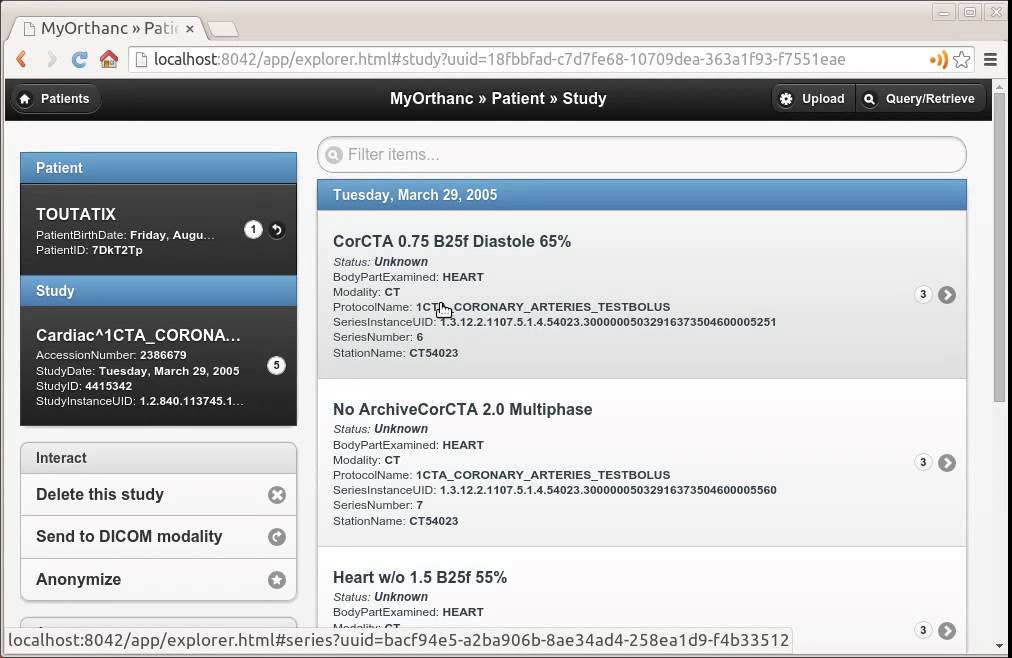Click the page vertical scrollbar thumb
The image size is (1012, 658).
(999, 248)
